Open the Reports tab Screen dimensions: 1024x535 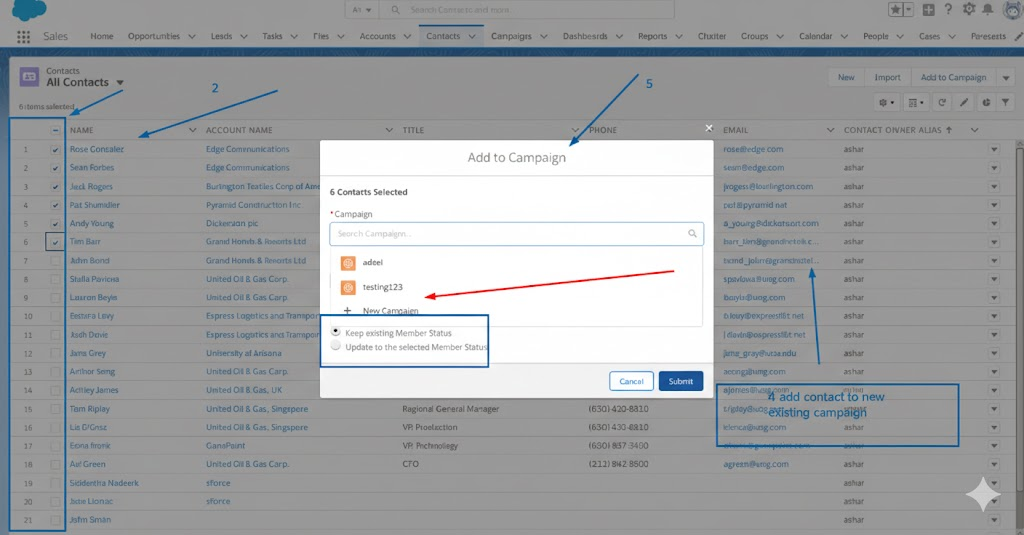click(x=652, y=37)
